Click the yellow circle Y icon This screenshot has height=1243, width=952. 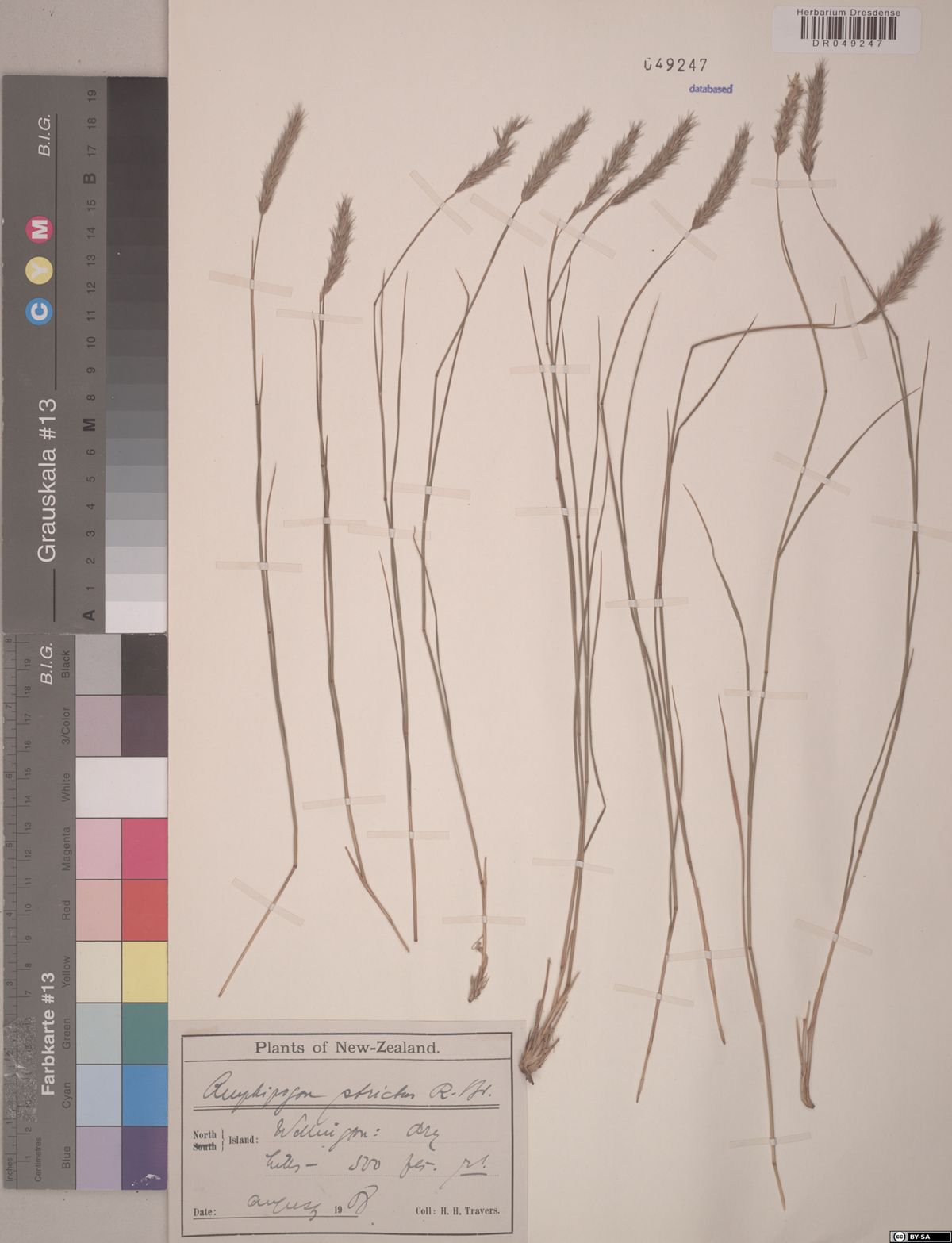tap(40, 270)
